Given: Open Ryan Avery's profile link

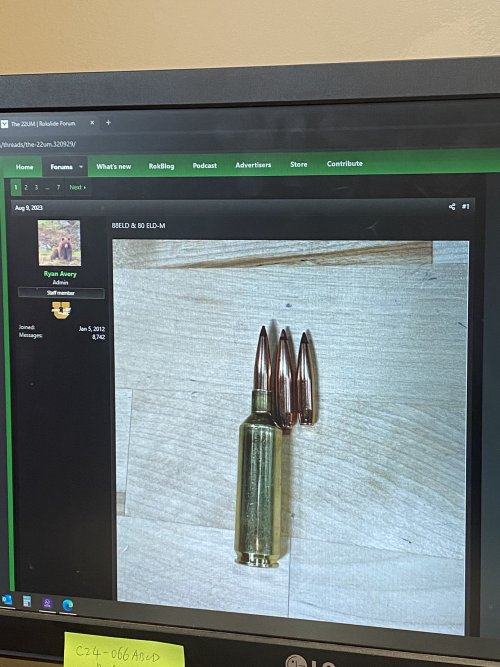Looking at the screenshot, I should (60, 274).
